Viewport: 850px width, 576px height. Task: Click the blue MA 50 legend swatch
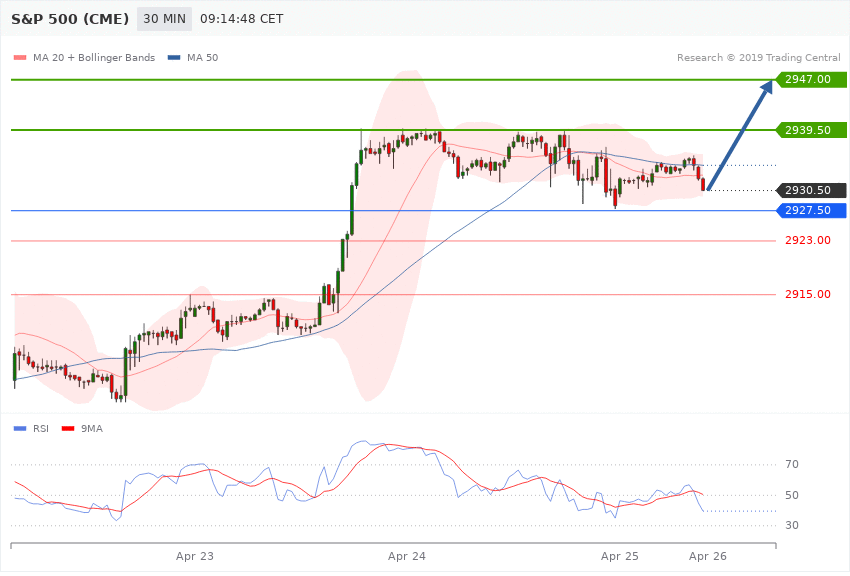click(x=174, y=57)
